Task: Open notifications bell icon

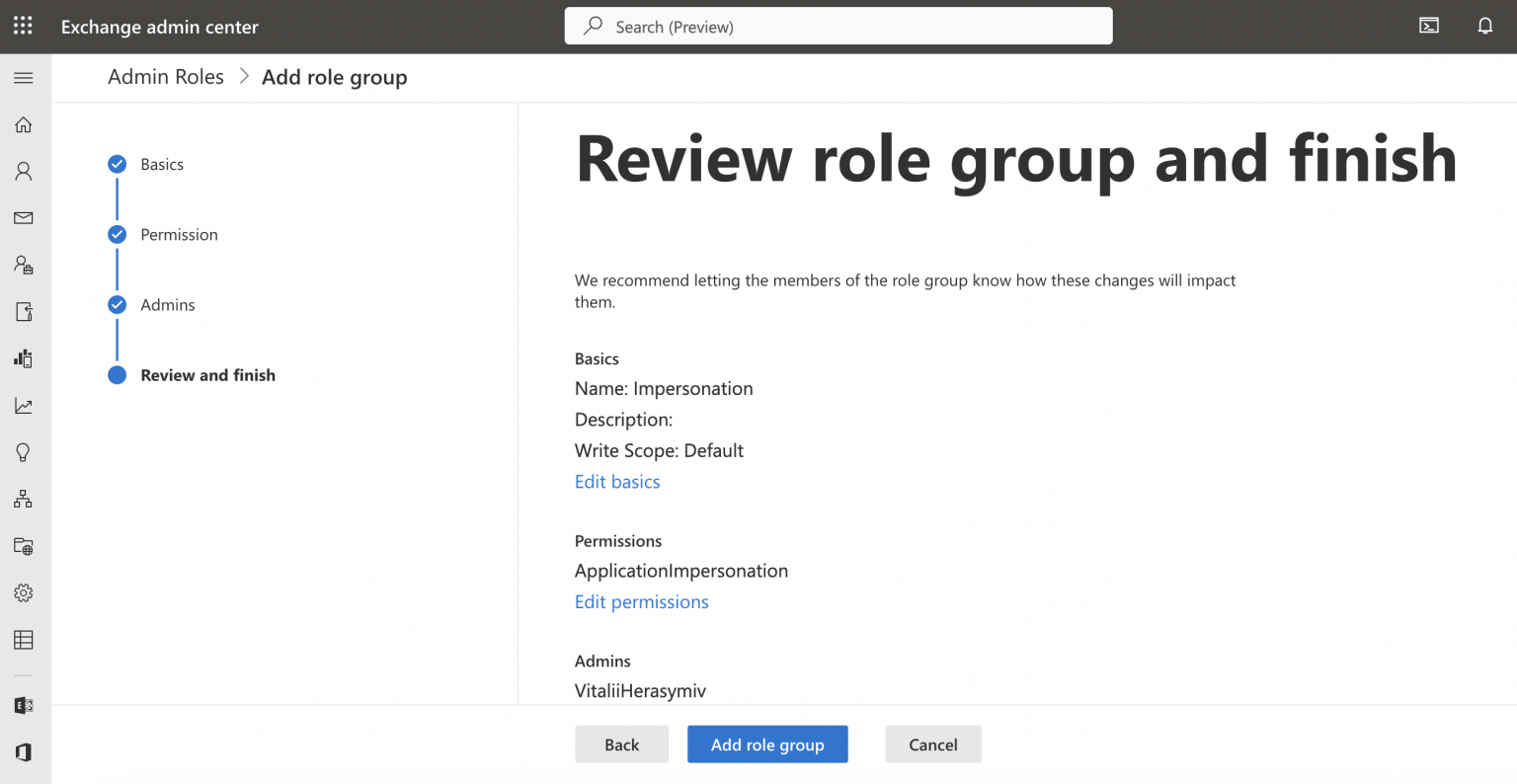Action: click(1485, 26)
